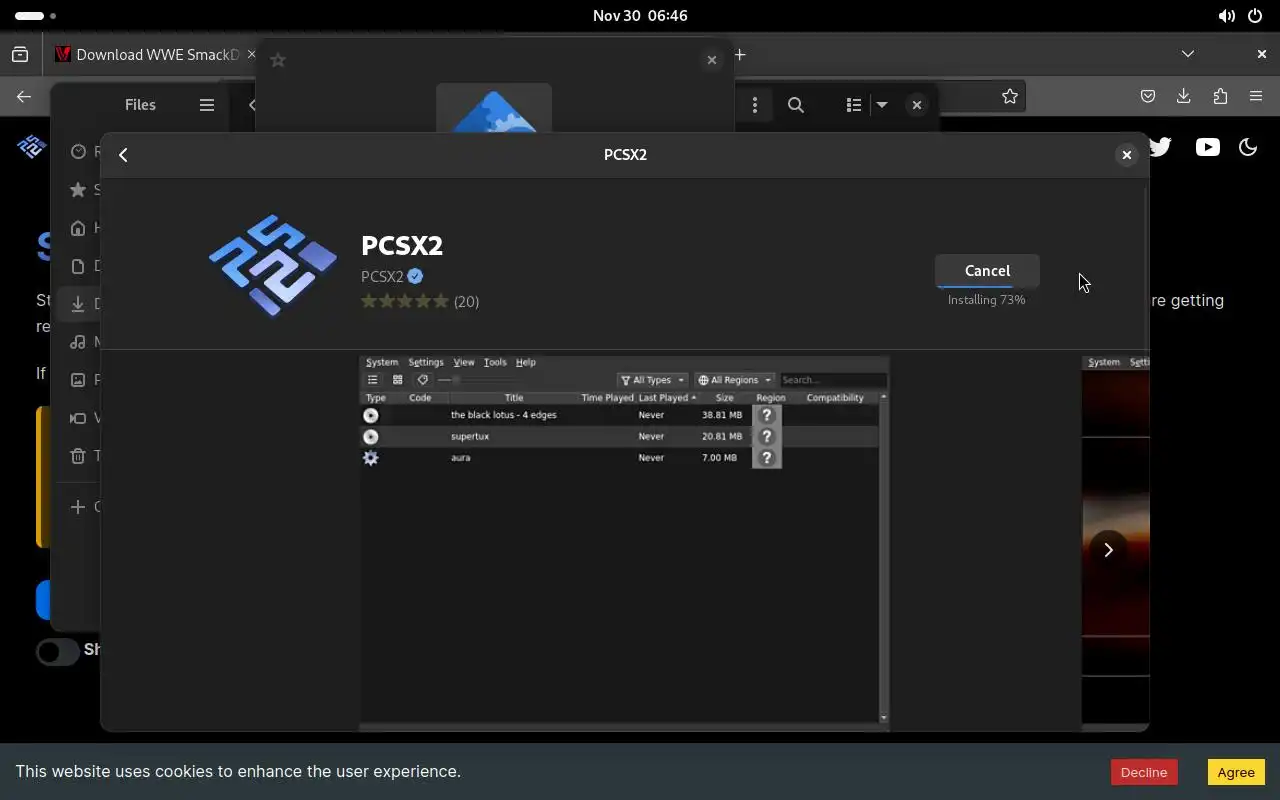Close the middle software dialog

(x=712, y=60)
